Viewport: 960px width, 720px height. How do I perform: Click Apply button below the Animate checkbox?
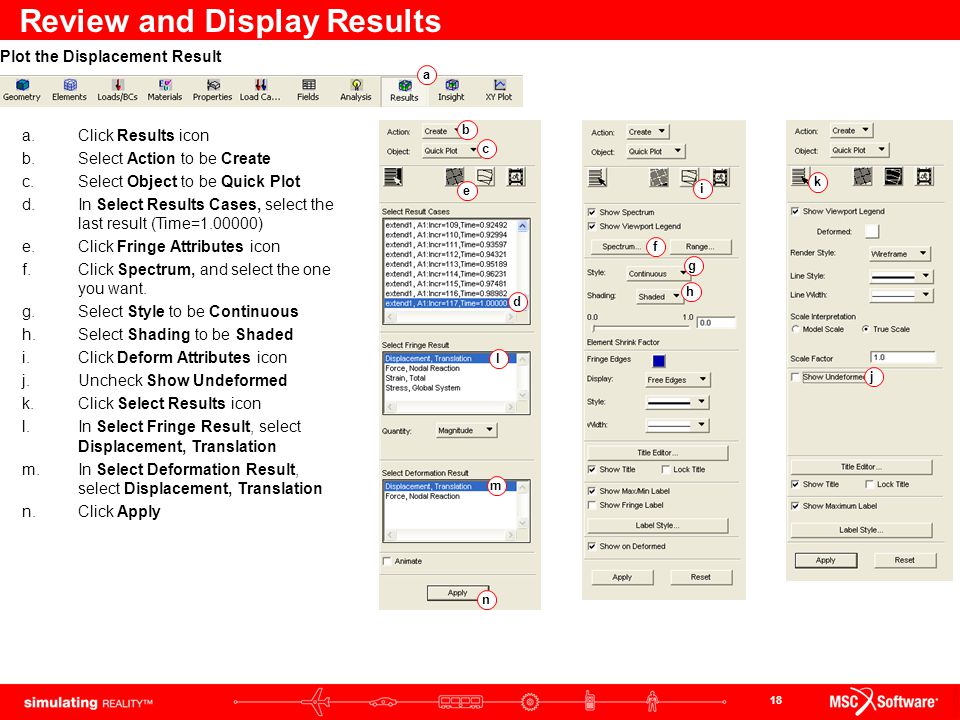[x=457, y=593]
